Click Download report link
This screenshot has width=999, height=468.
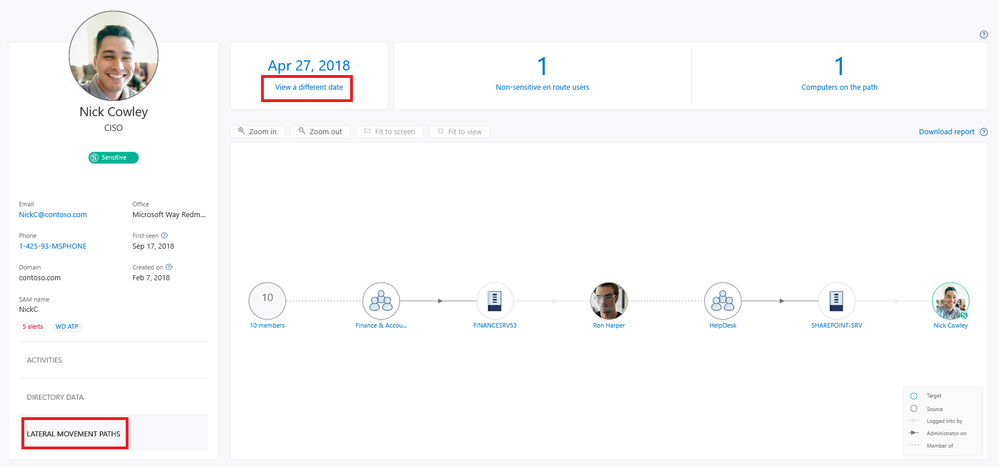pos(946,132)
